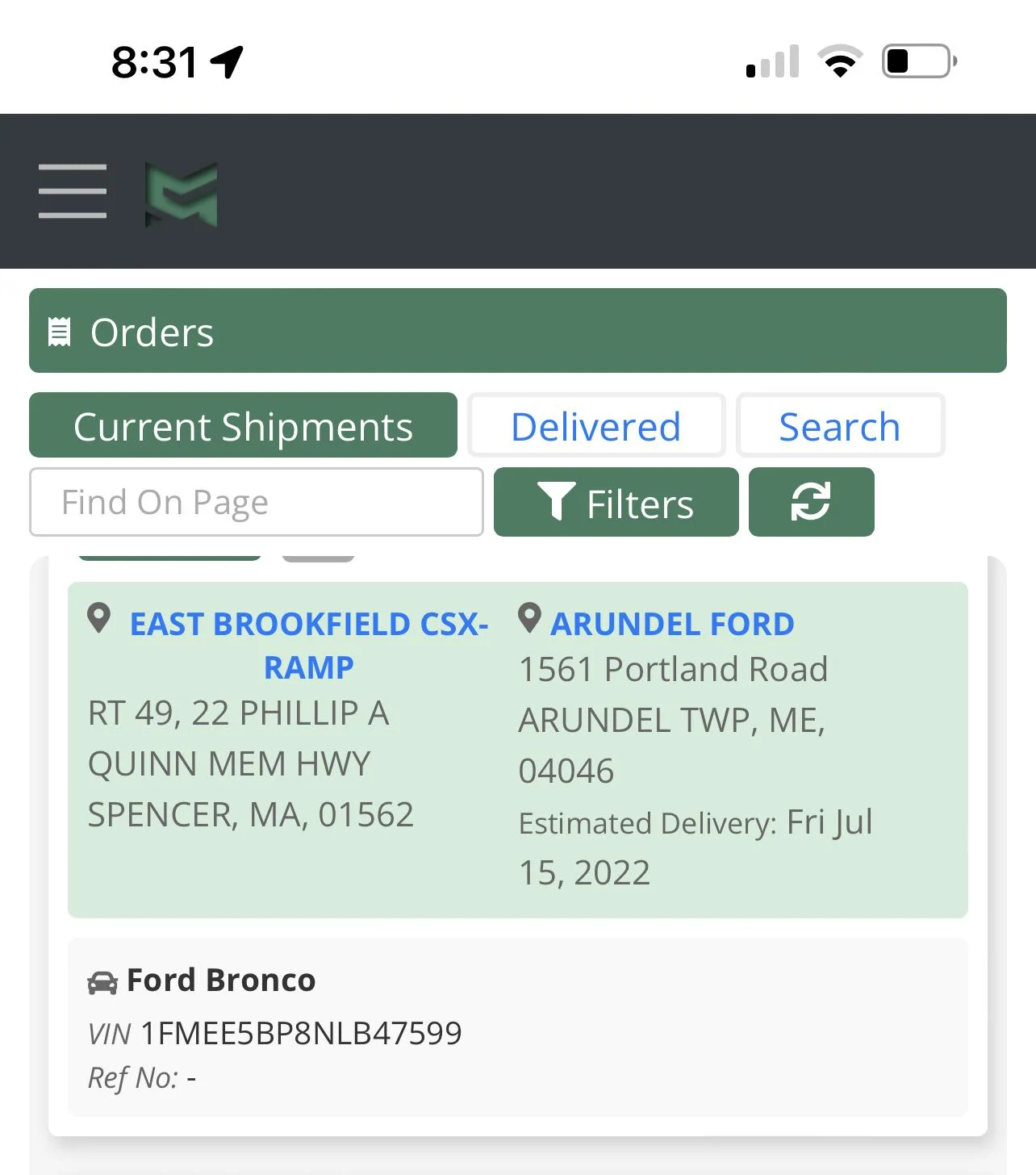Tap the green M logo

coord(182,194)
